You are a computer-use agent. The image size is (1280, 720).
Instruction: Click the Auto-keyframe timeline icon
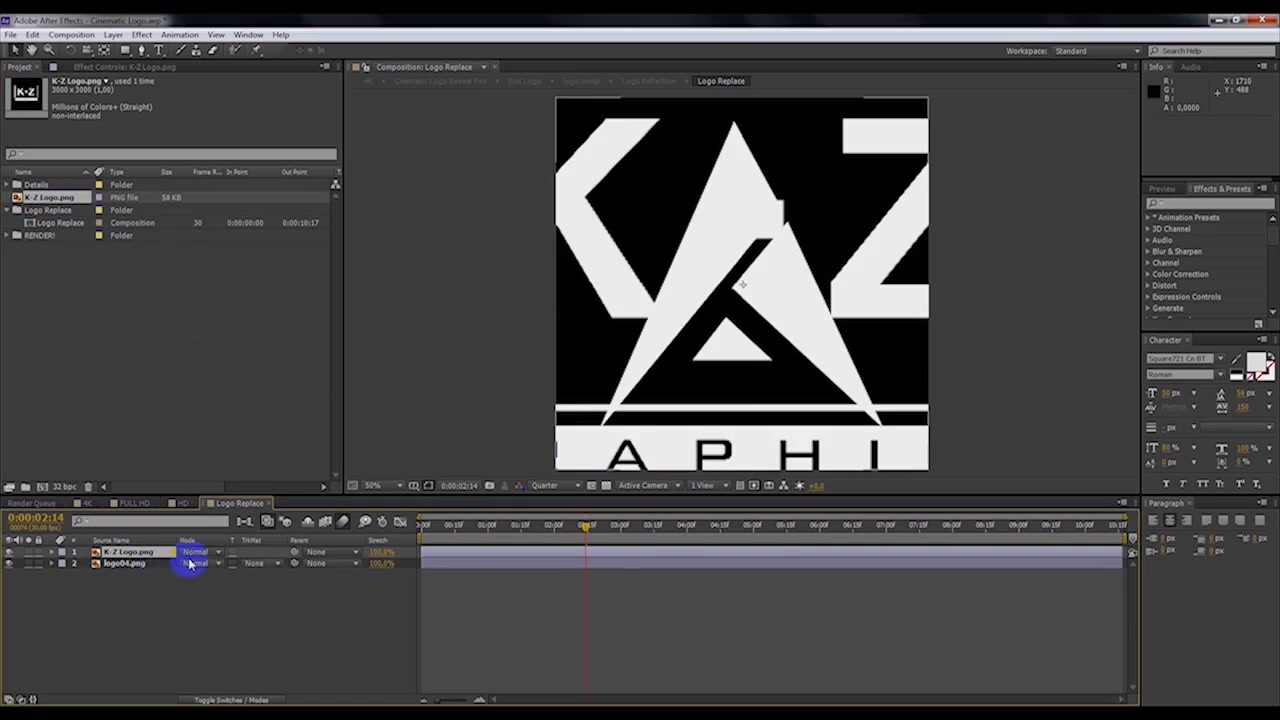click(382, 521)
